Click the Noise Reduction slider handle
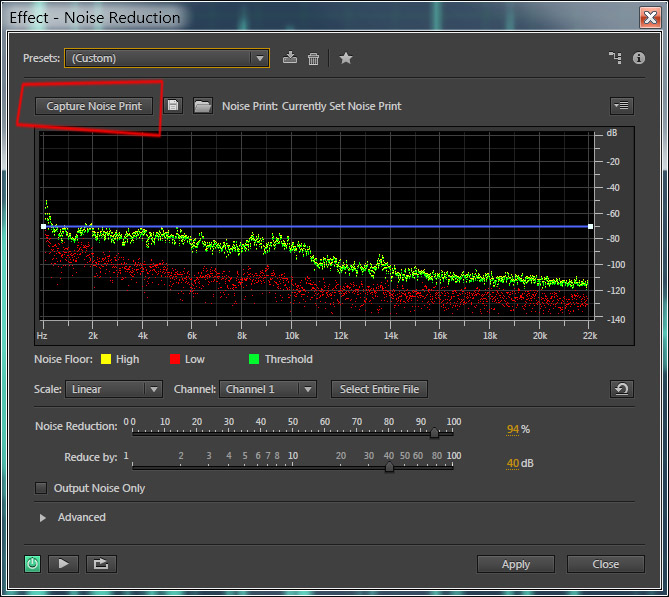This screenshot has height=597, width=669. click(434, 433)
